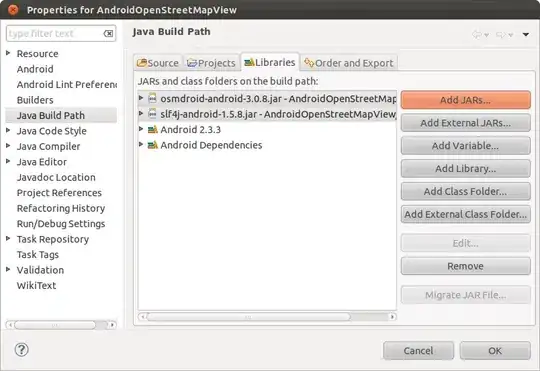Select the slf4j-android-1.5.8.jar row text
This screenshot has width=540, height=371.
278,114
